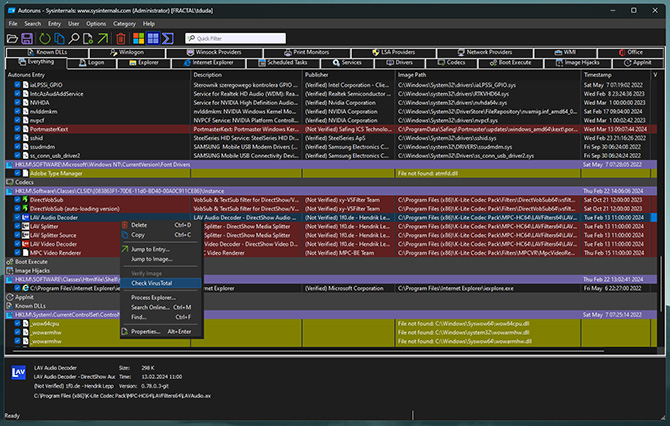Click the magnifier Find toolbar icon

(x=73, y=38)
